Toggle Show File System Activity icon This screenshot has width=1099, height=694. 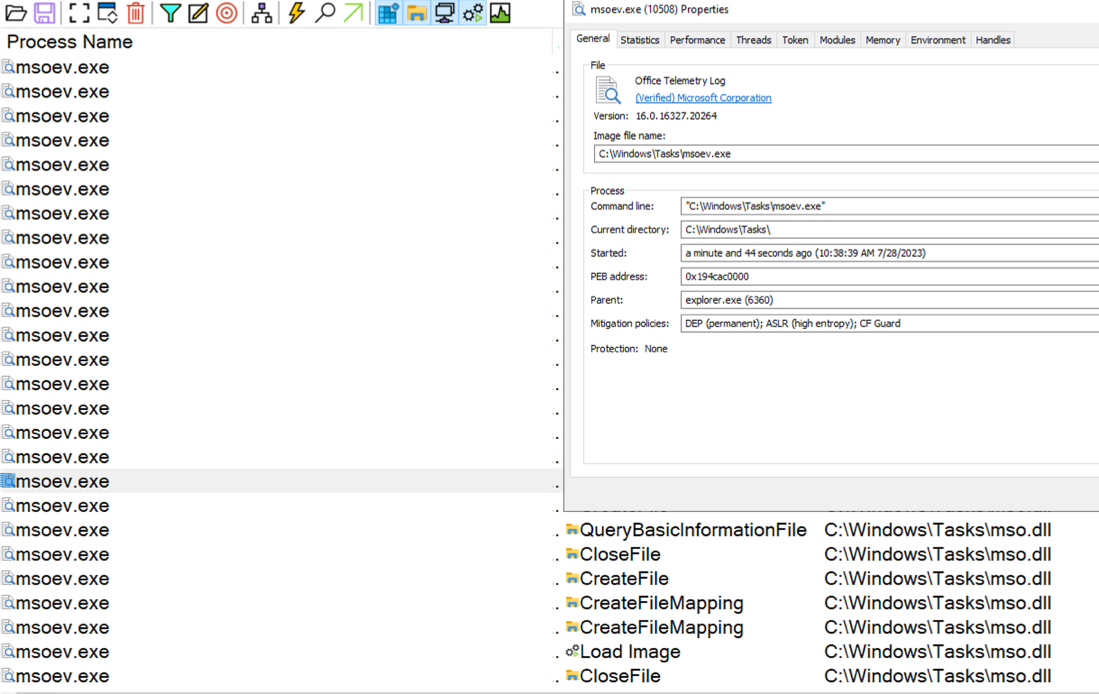pos(416,13)
